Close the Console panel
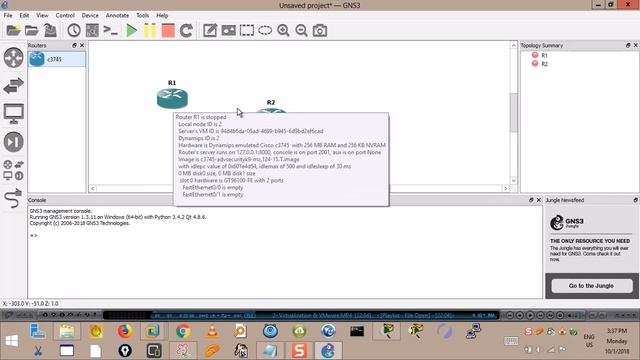This screenshot has width=640, height=360. pyautogui.click(x=539, y=200)
